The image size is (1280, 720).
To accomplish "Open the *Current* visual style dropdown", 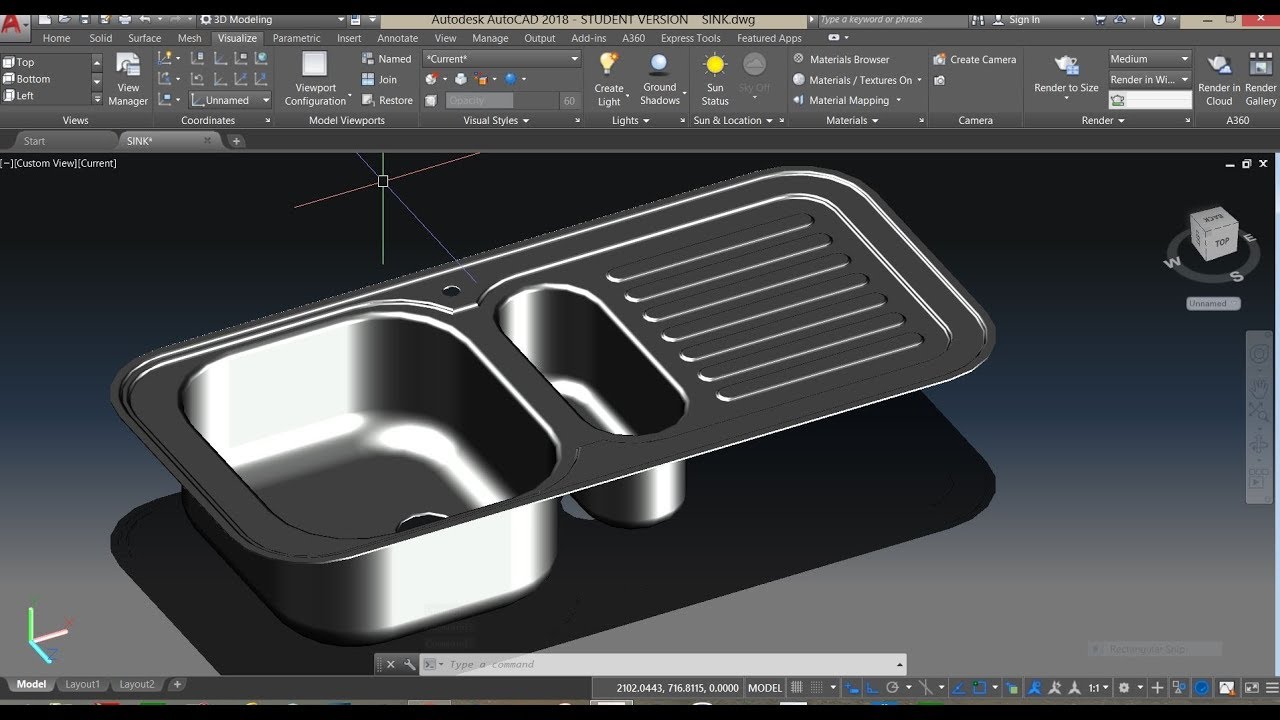I will coord(502,59).
